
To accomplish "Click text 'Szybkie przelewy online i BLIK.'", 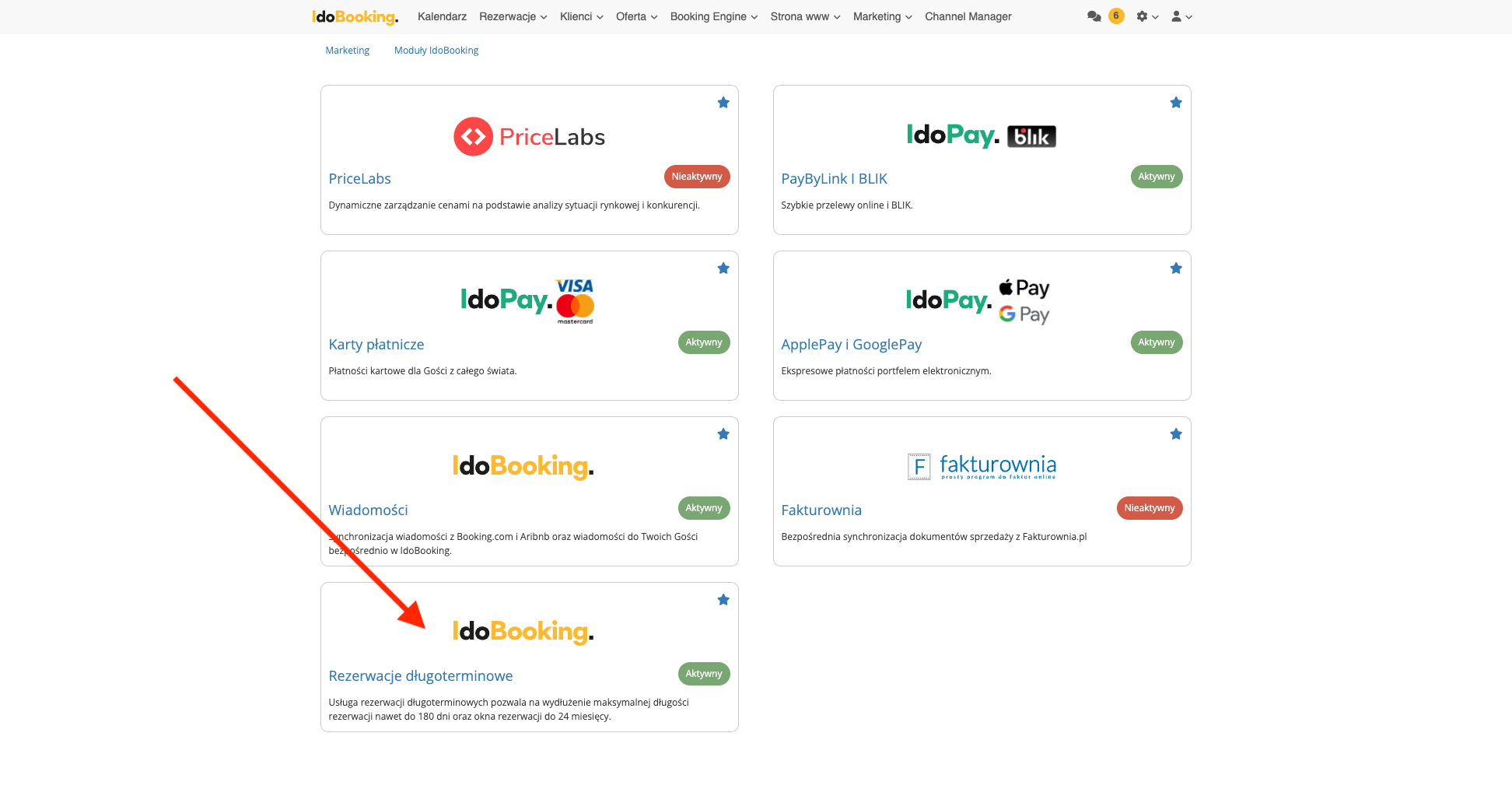I will [847, 205].
